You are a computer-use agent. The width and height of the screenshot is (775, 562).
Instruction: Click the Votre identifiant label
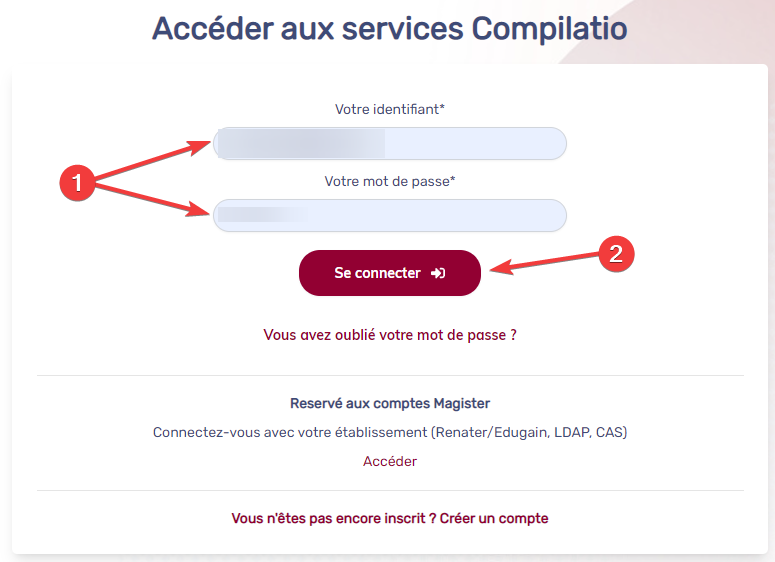coord(389,109)
